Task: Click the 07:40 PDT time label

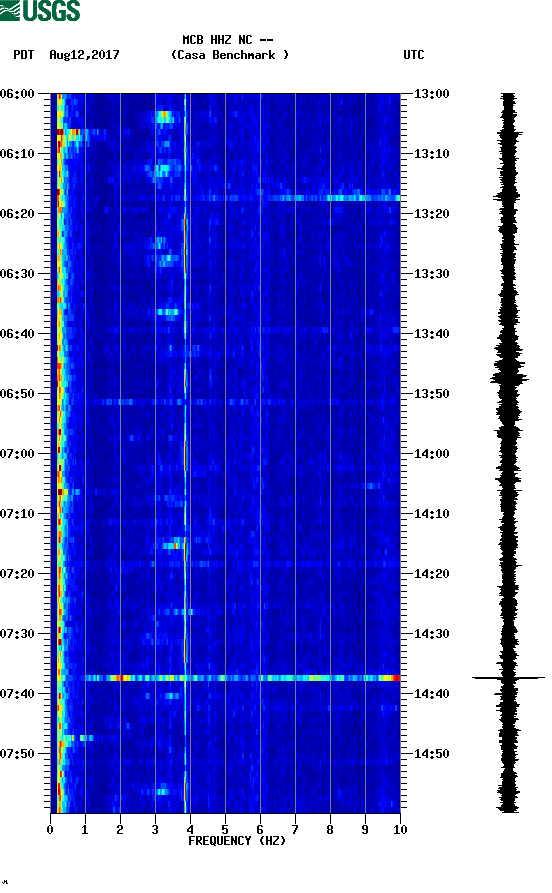Action: coord(18,694)
